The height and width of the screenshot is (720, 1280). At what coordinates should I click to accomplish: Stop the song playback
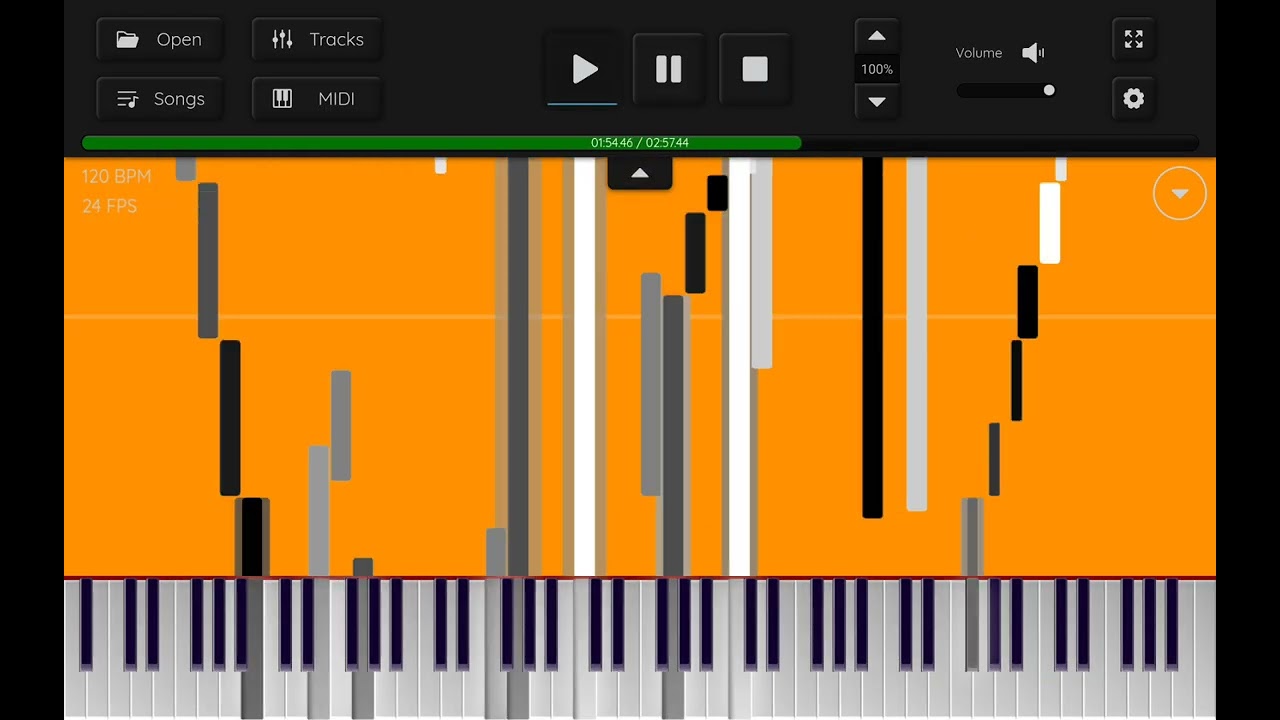click(x=755, y=69)
